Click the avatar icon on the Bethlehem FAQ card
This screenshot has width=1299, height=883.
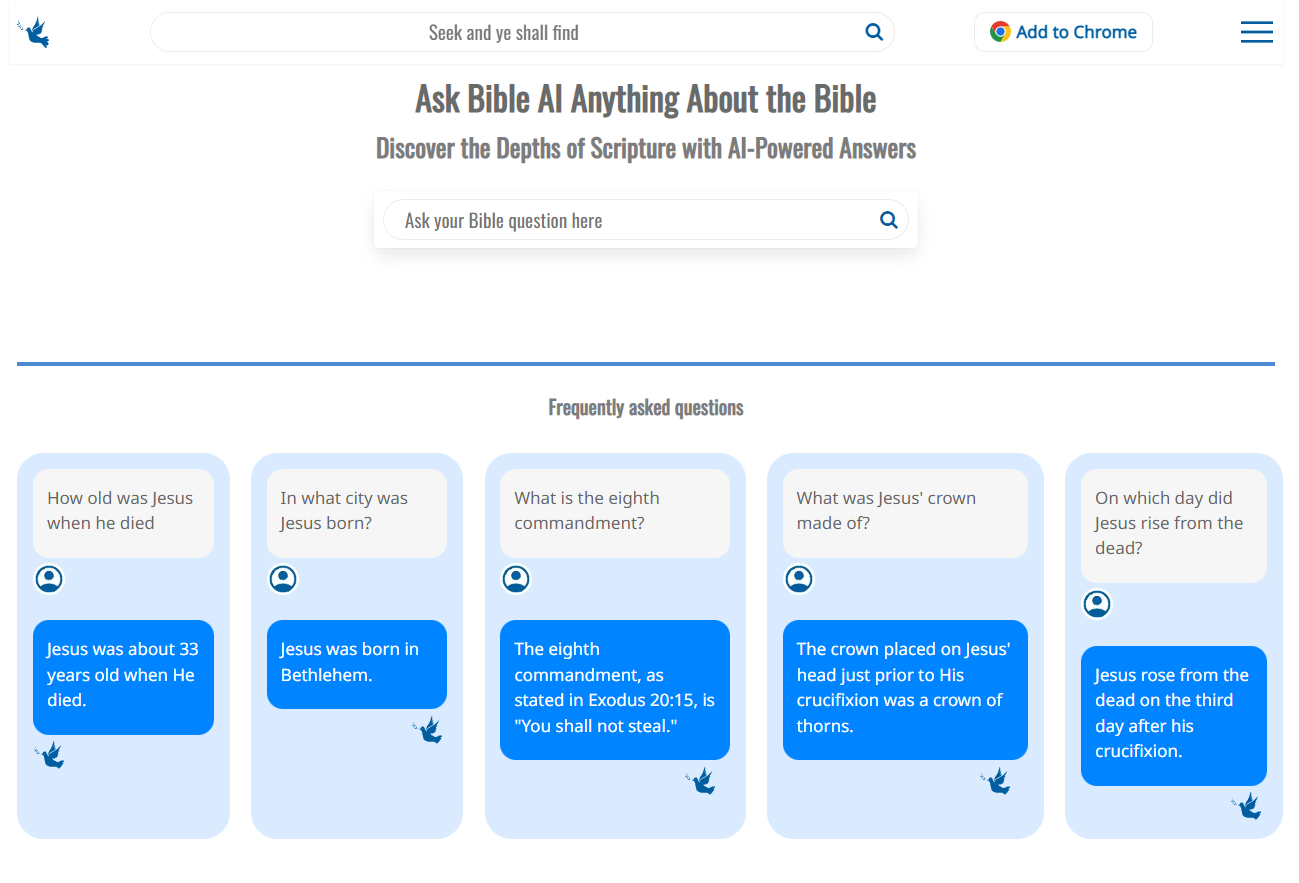[283, 578]
